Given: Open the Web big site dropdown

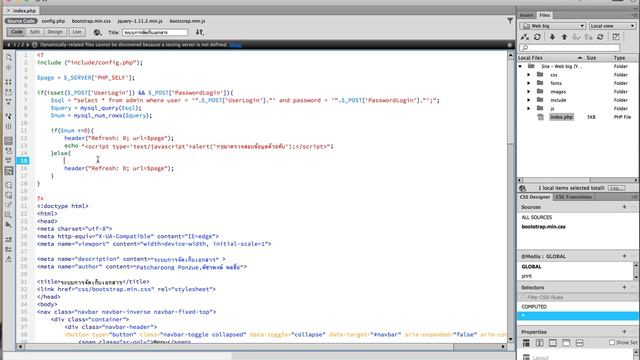Looking at the screenshot, I should click(x=553, y=26).
